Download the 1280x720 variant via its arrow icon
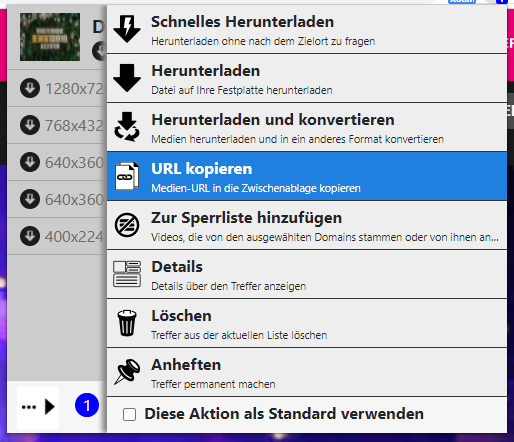This screenshot has width=514, height=442. pyautogui.click(x=30, y=88)
